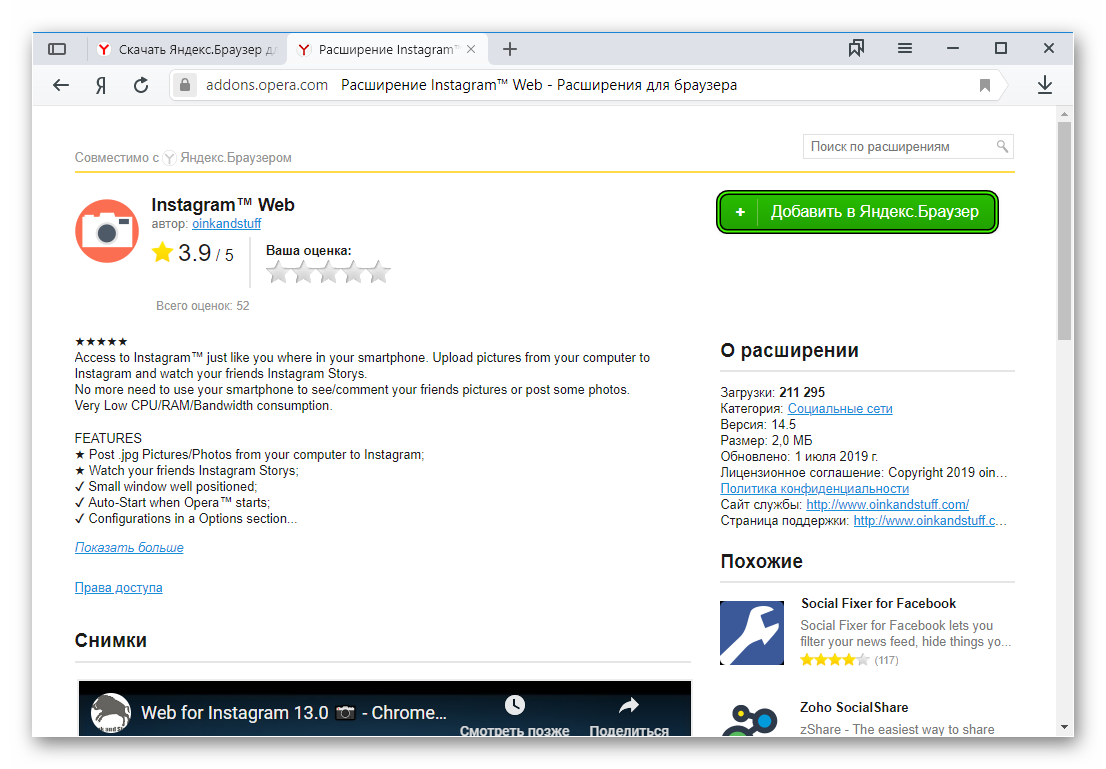Switch to the Скачать Яндекс.Браузер tab
Screen dimensions: 1106x769
[187, 49]
